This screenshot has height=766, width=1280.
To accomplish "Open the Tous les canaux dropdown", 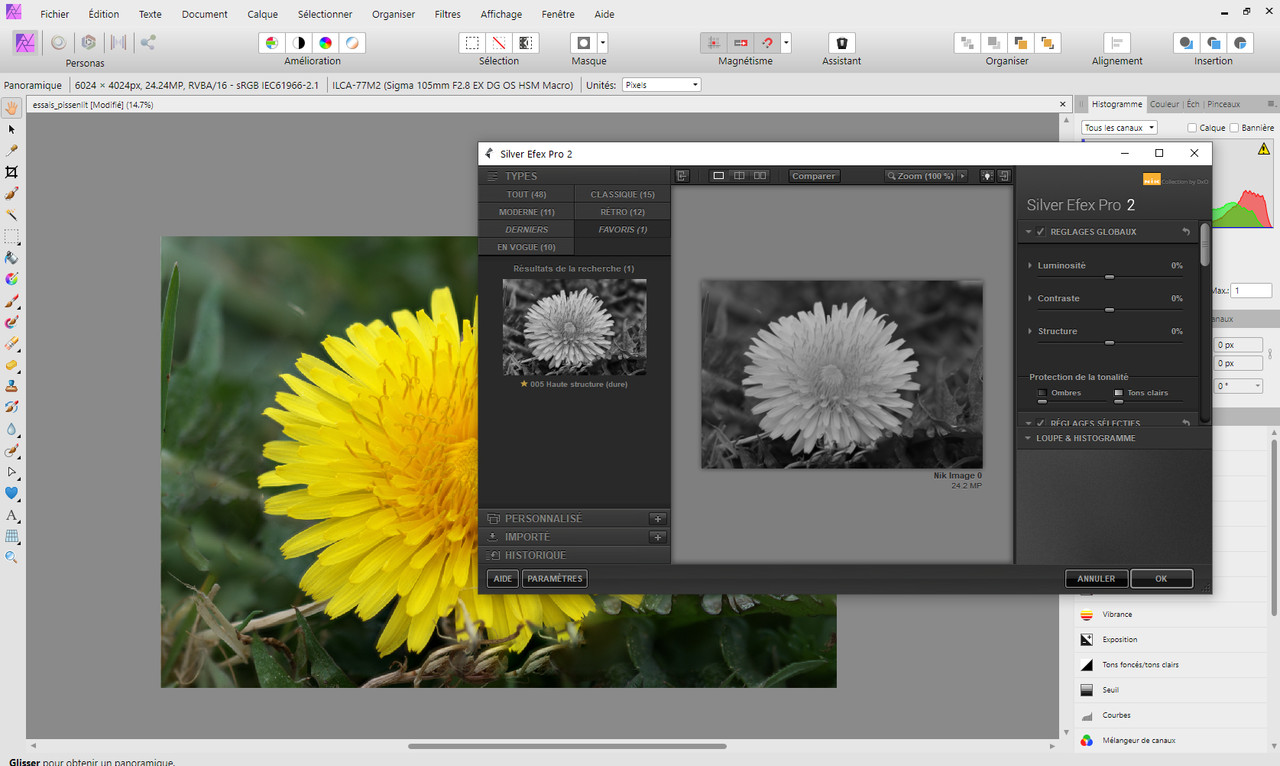I will [1120, 128].
